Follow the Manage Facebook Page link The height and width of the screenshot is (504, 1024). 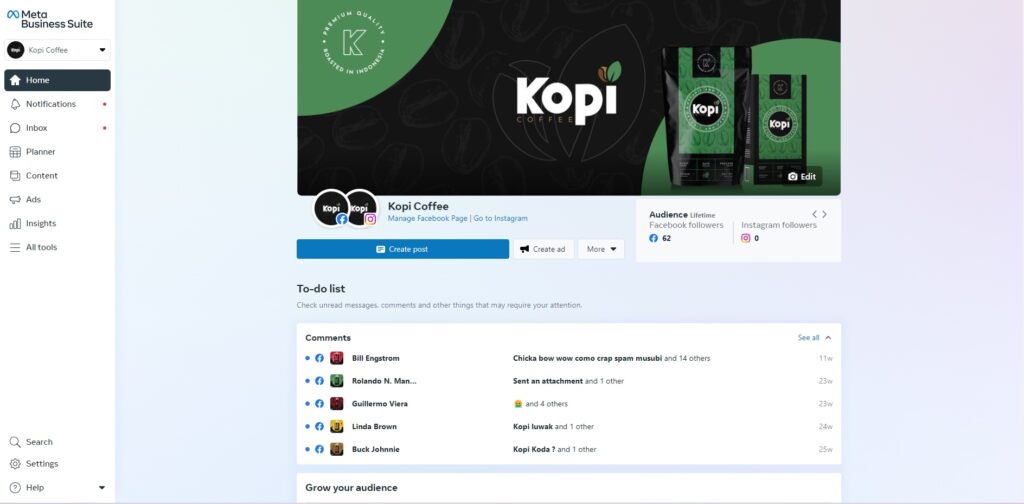tap(428, 219)
